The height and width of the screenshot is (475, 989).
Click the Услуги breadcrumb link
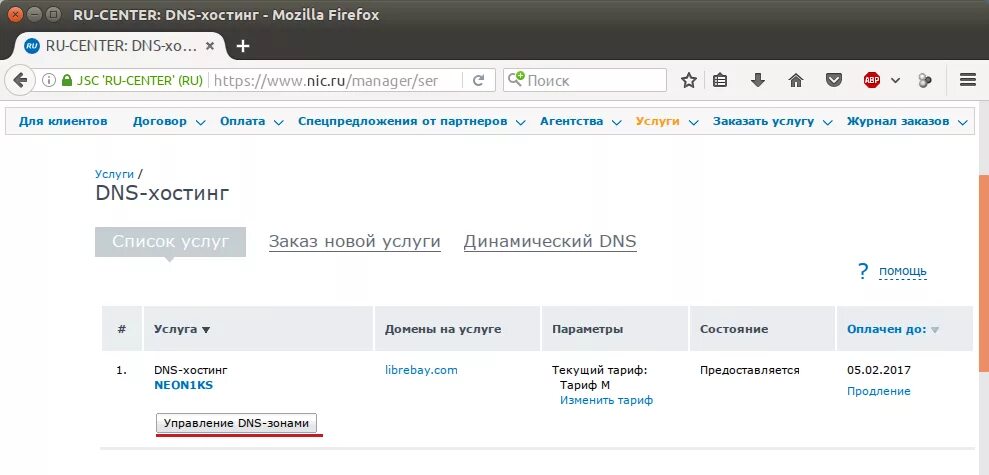pos(114,174)
